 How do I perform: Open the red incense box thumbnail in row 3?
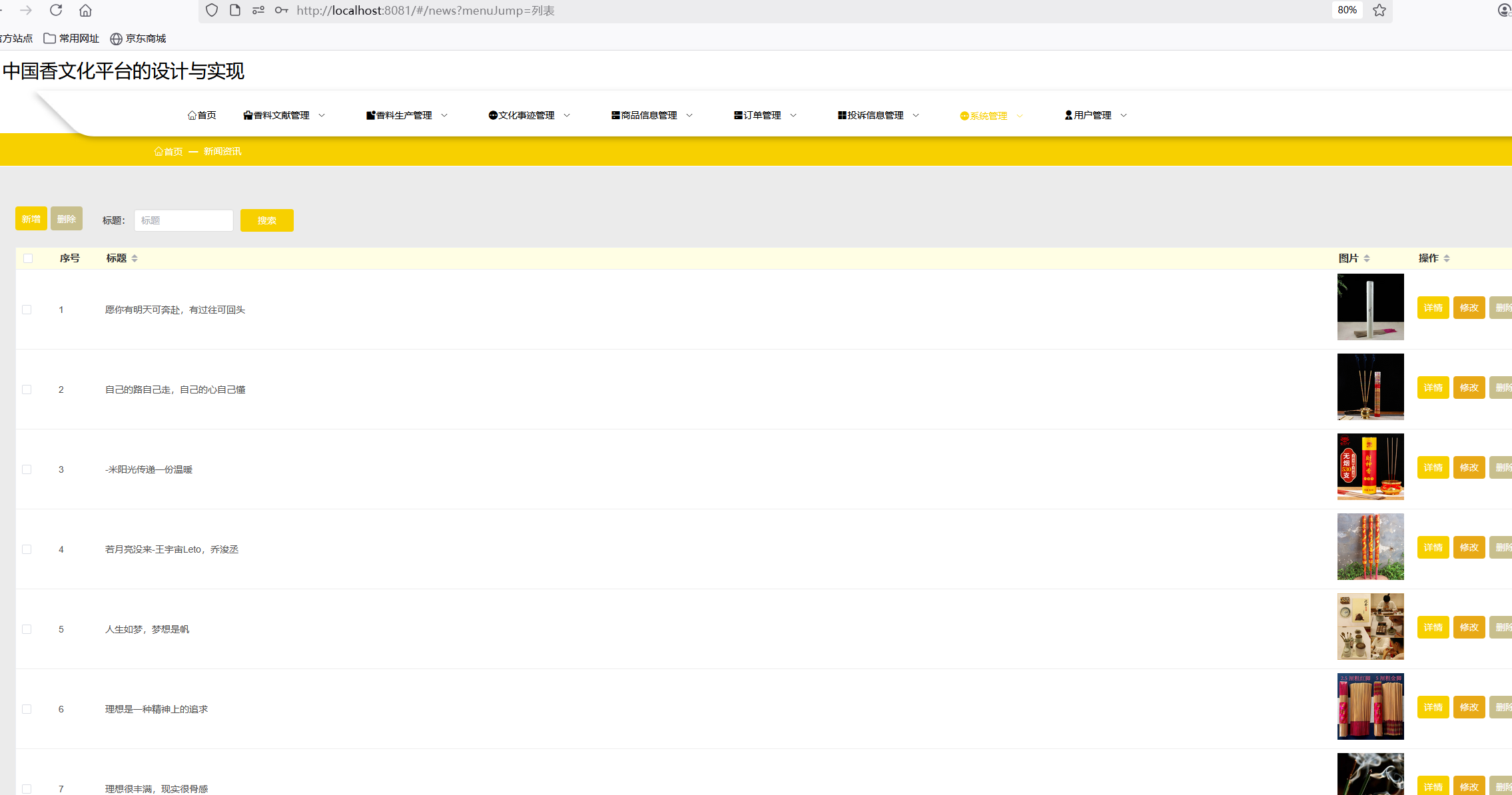(x=1370, y=467)
